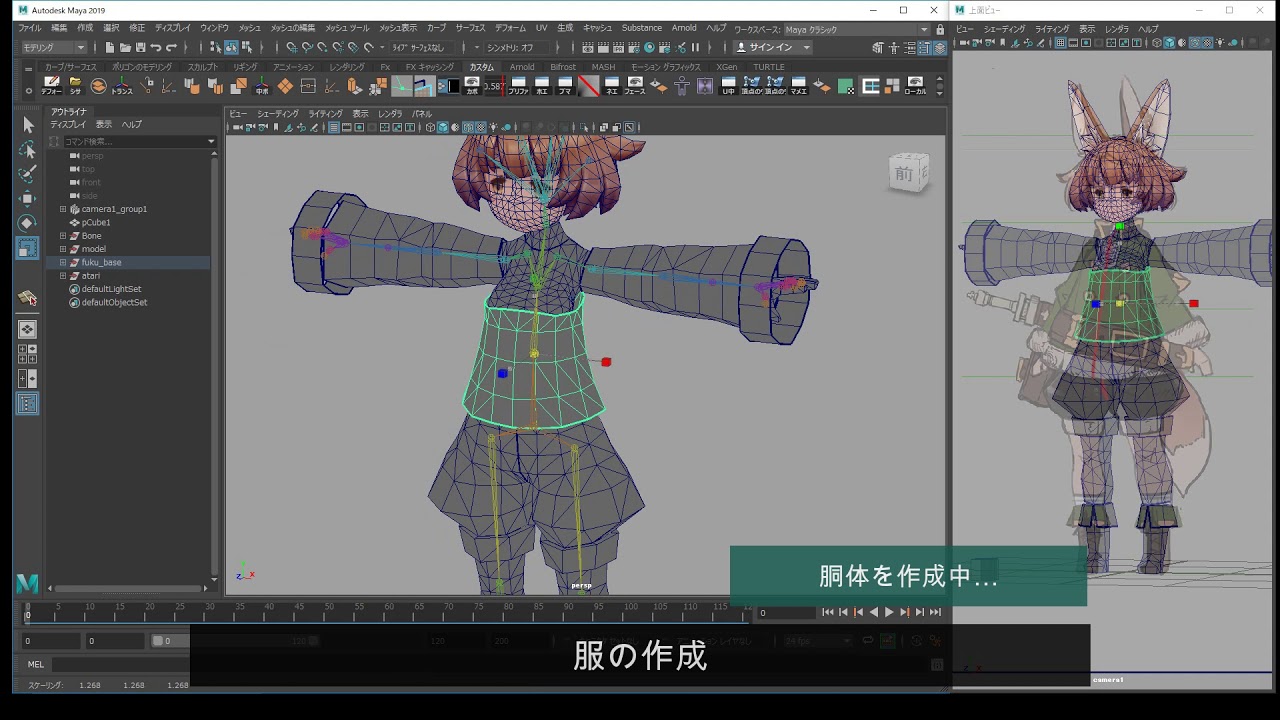Open the ワークスペース Maya クラシック dropdown

tap(857, 30)
